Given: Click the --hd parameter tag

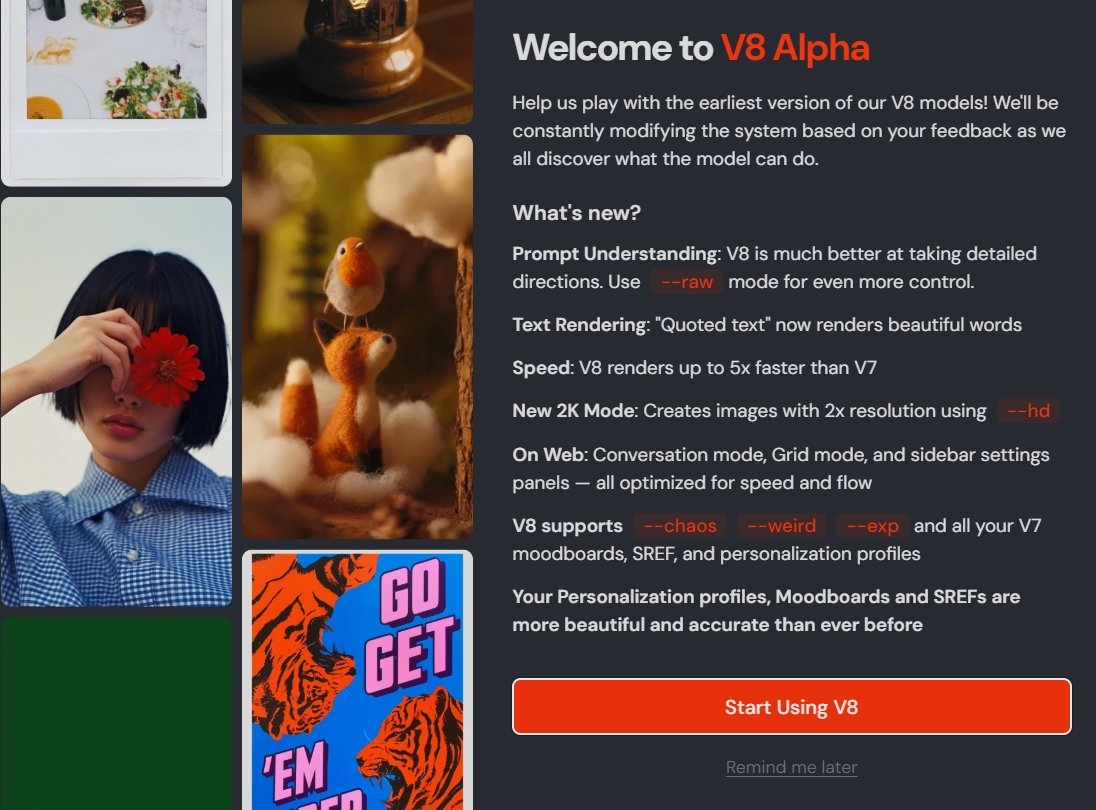Looking at the screenshot, I should (1028, 410).
